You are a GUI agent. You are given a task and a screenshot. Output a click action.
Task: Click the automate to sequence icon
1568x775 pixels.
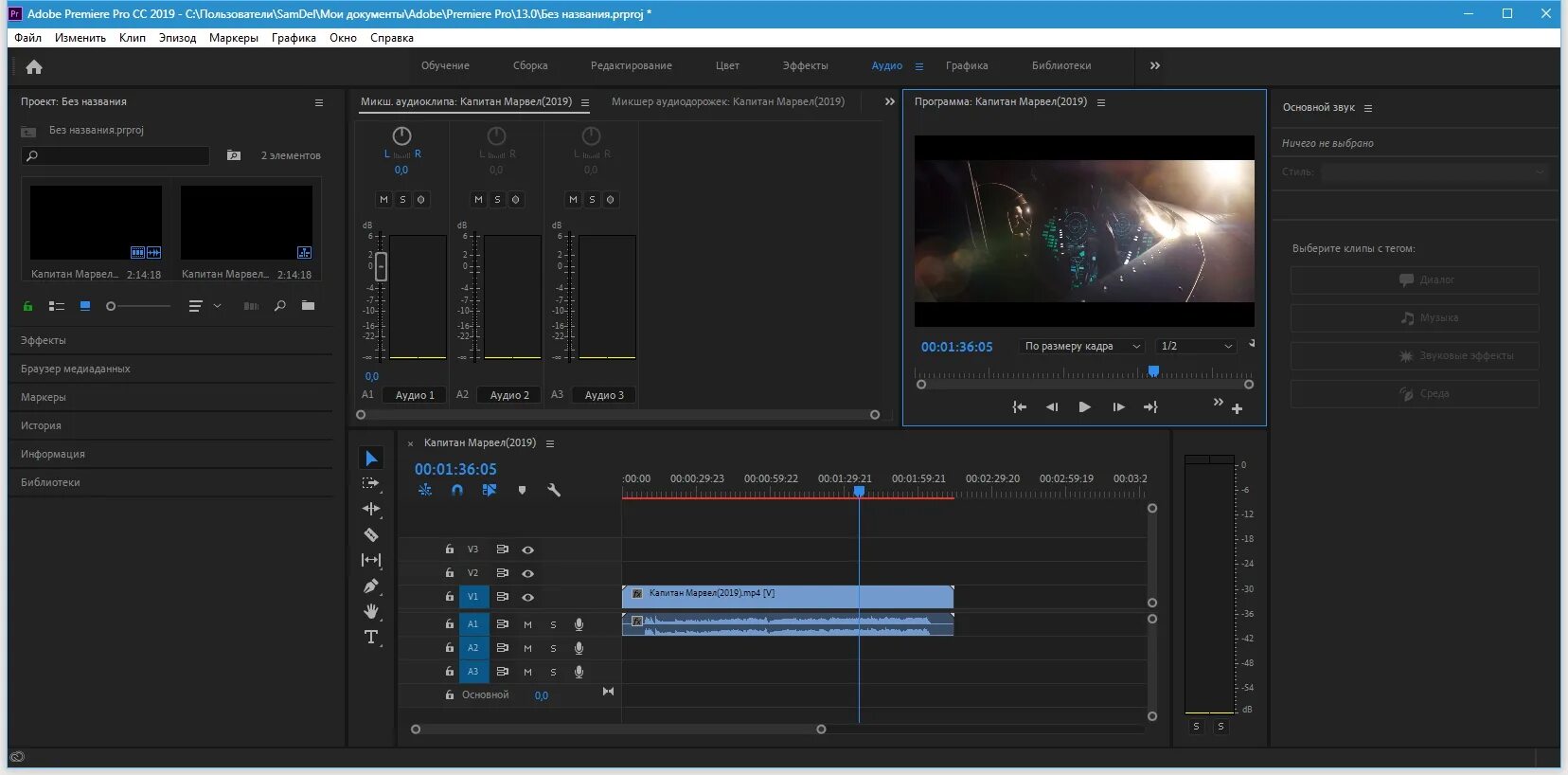251,306
